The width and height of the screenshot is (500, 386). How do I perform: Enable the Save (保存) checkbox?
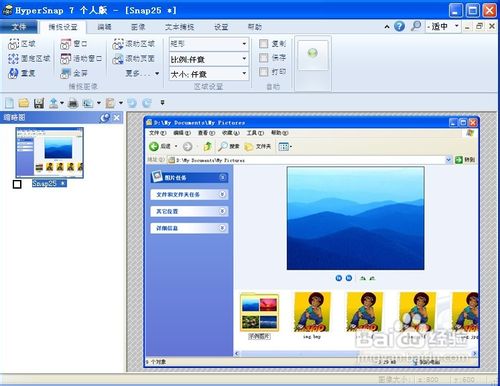264,58
